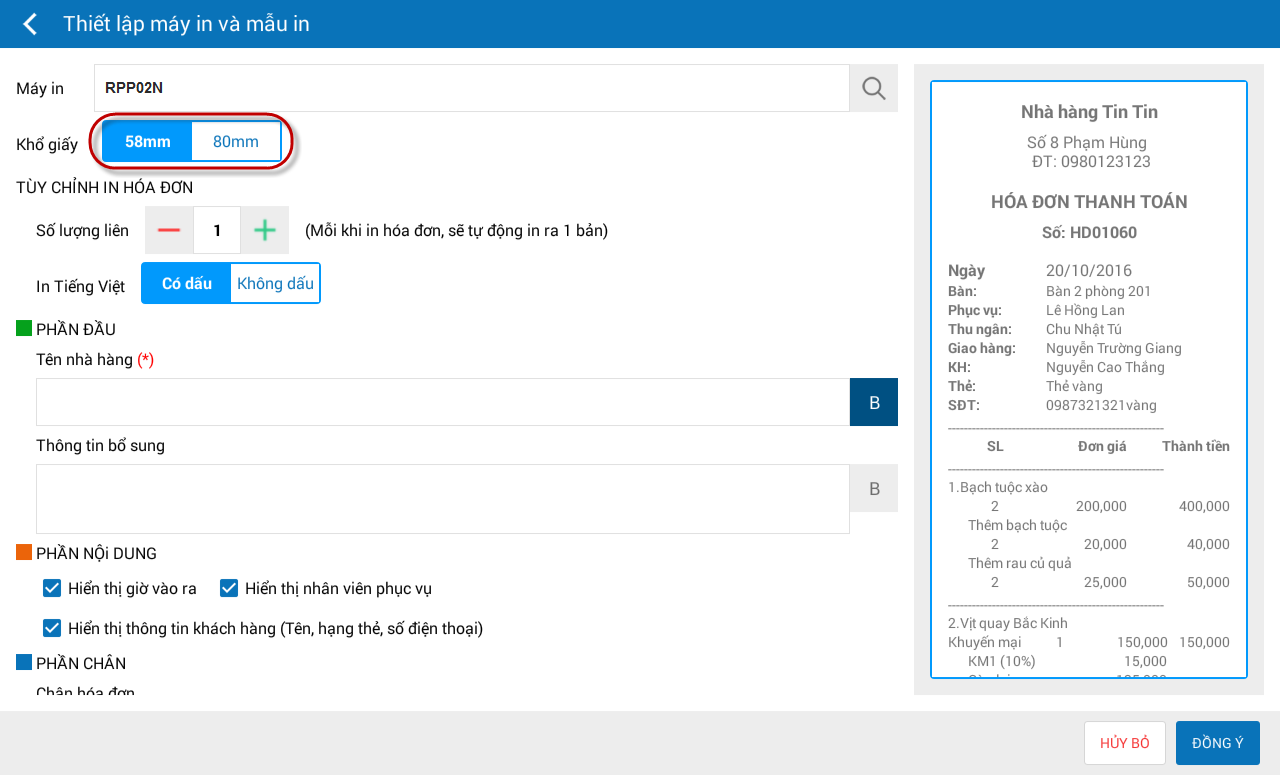Click 1.Bạch tuộc xào item in preview
The height and width of the screenshot is (775, 1280).
point(998,487)
